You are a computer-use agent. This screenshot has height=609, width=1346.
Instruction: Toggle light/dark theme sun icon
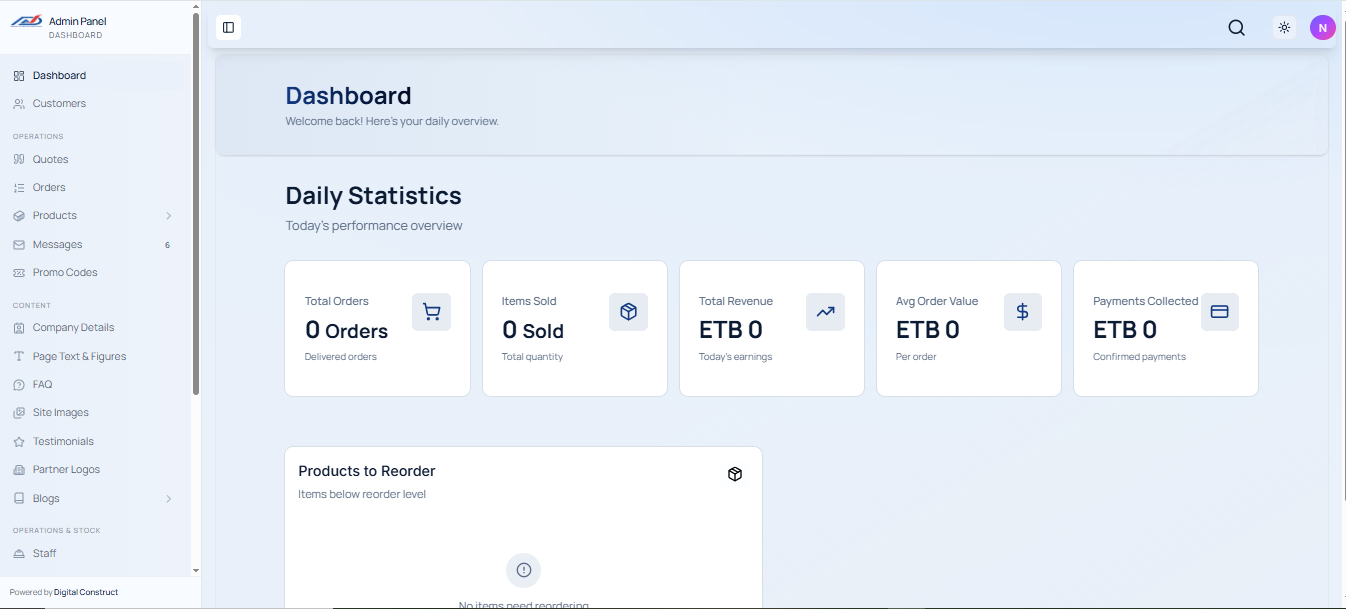[1284, 28]
